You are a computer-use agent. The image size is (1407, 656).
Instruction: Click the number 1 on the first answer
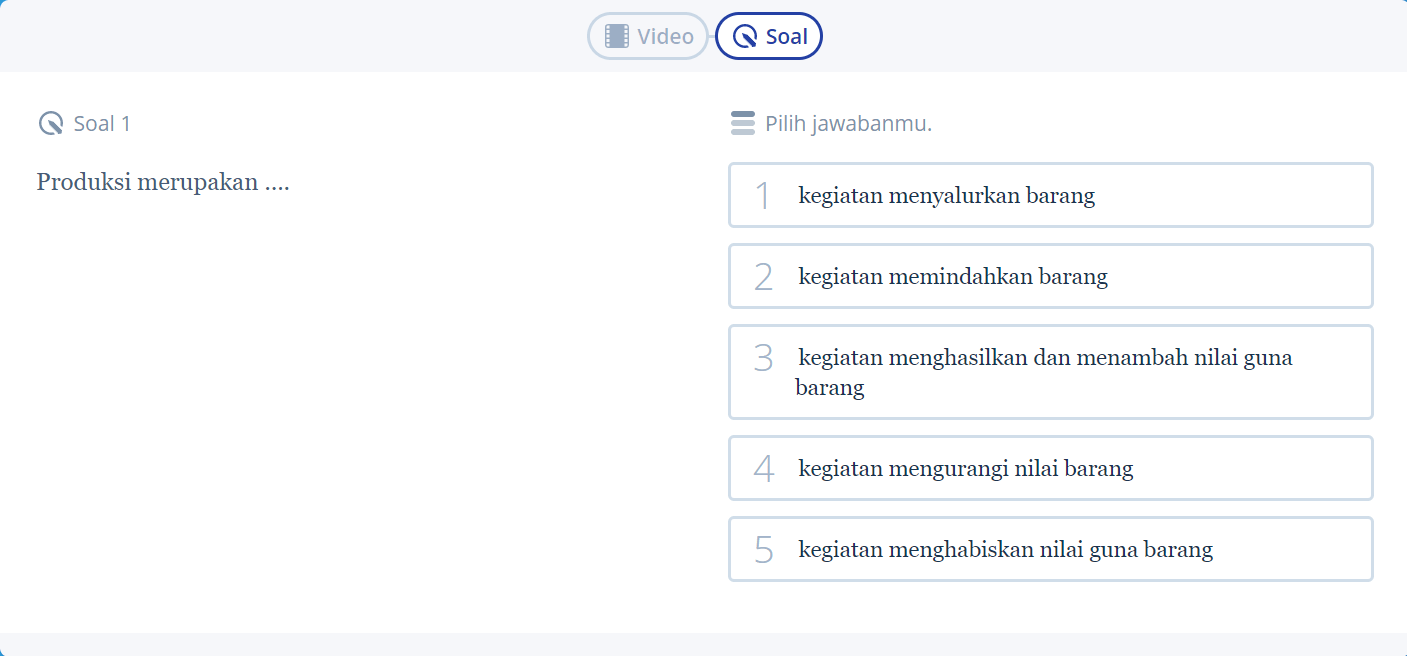762,195
